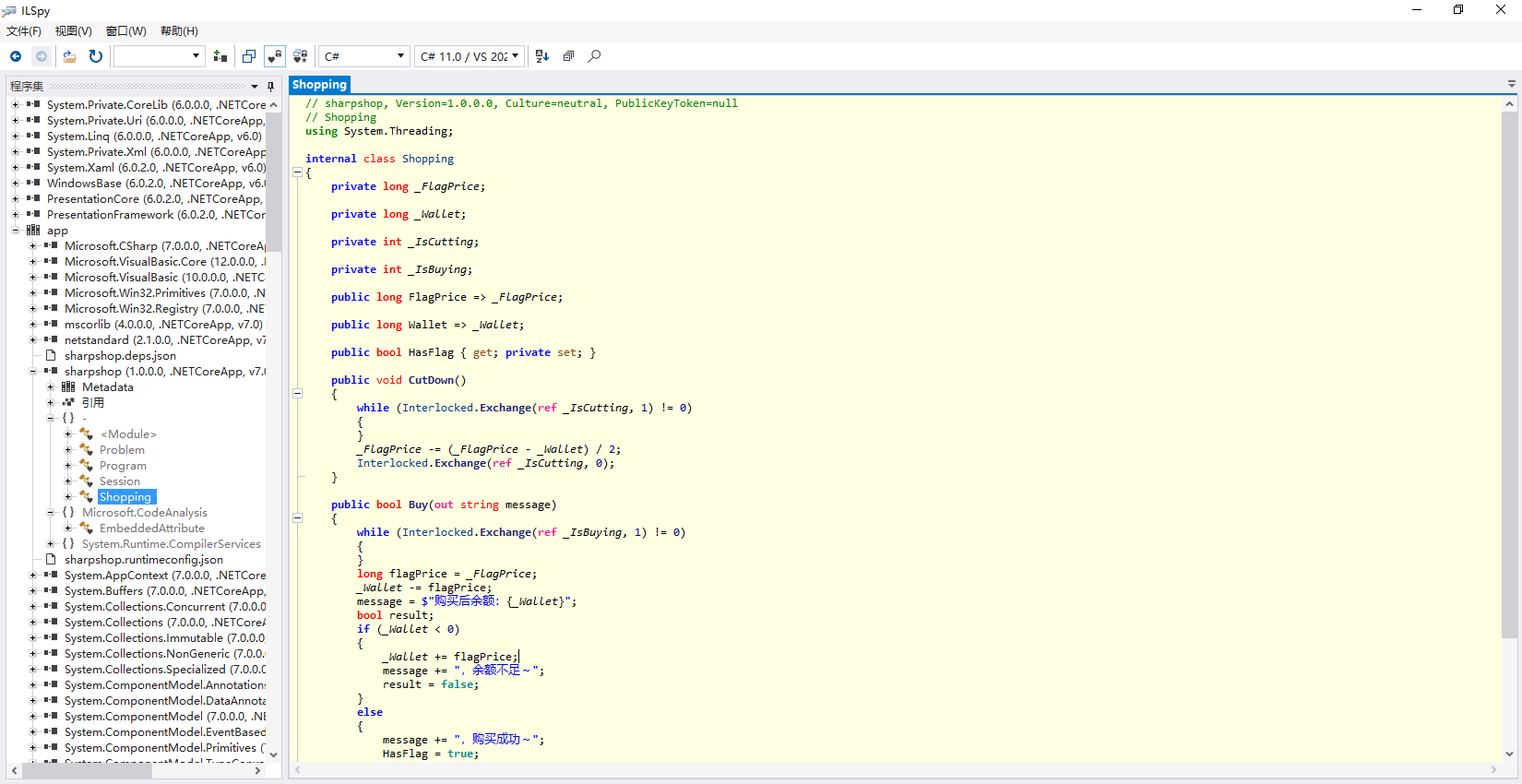
Task: Click tree panel scroll right arrow
Action: (257, 770)
